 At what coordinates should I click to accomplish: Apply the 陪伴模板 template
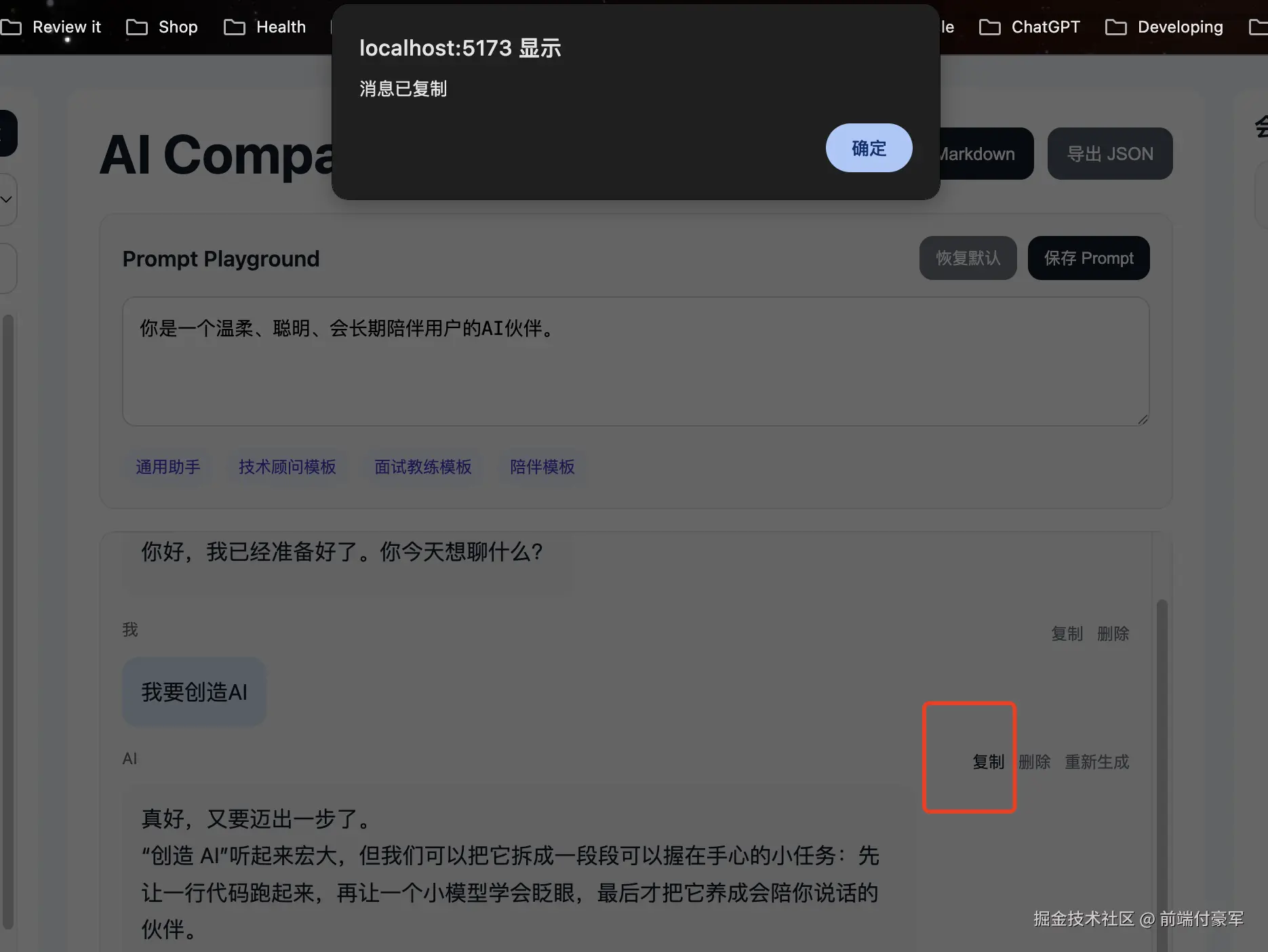542,467
